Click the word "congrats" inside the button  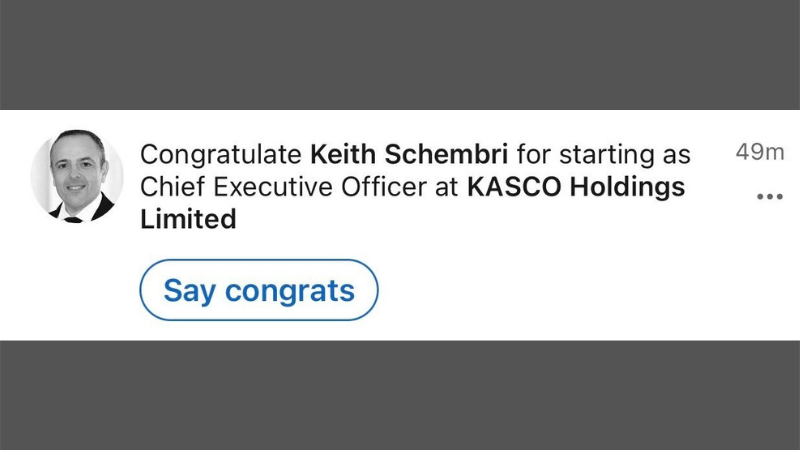tap(290, 291)
